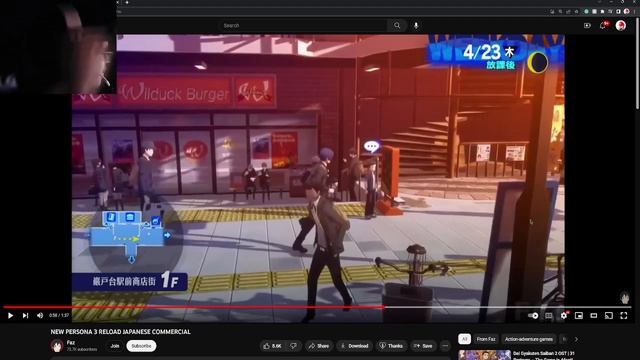The width and height of the screenshot is (640, 360).
Task: Switch to miniplayer mode
Action: (x=579, y=316)
